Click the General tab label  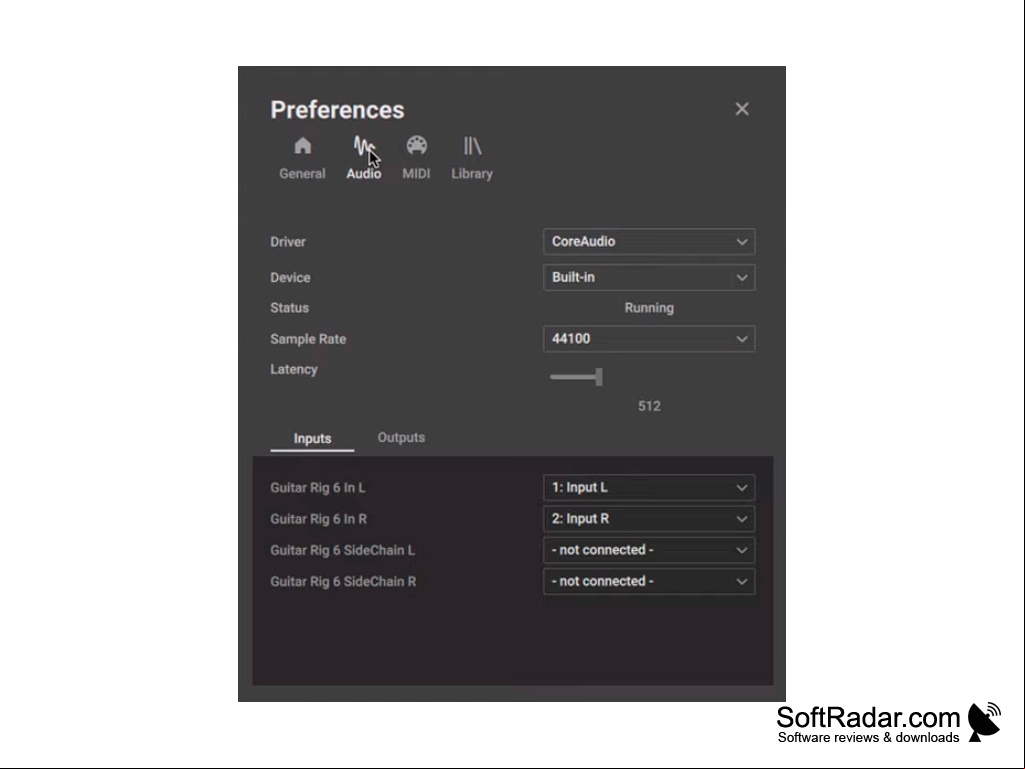(302, 174)
